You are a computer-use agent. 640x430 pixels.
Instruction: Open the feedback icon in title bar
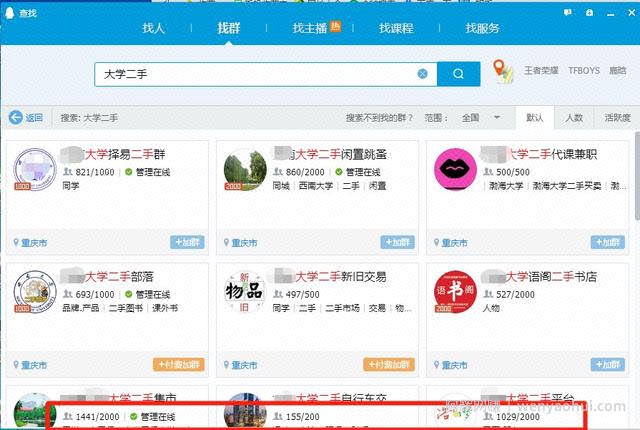point(567,13)
